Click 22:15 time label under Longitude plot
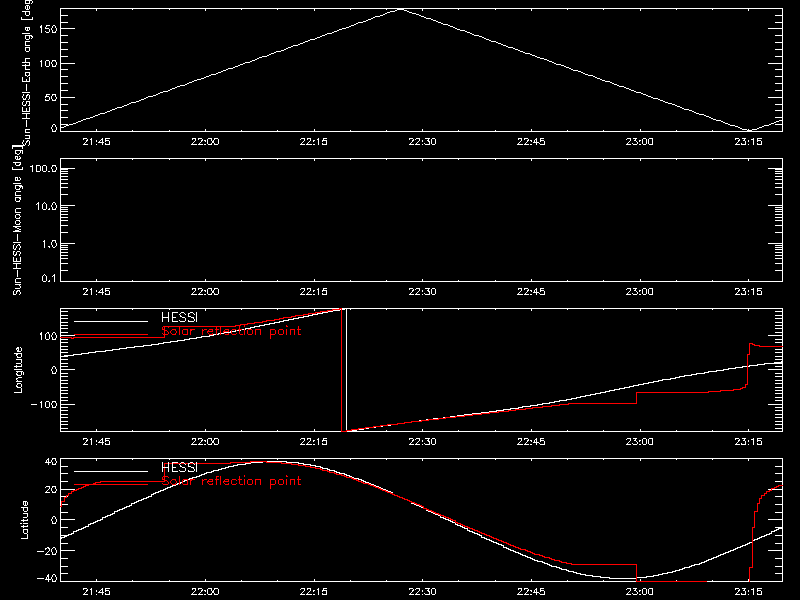 point(314,442)
